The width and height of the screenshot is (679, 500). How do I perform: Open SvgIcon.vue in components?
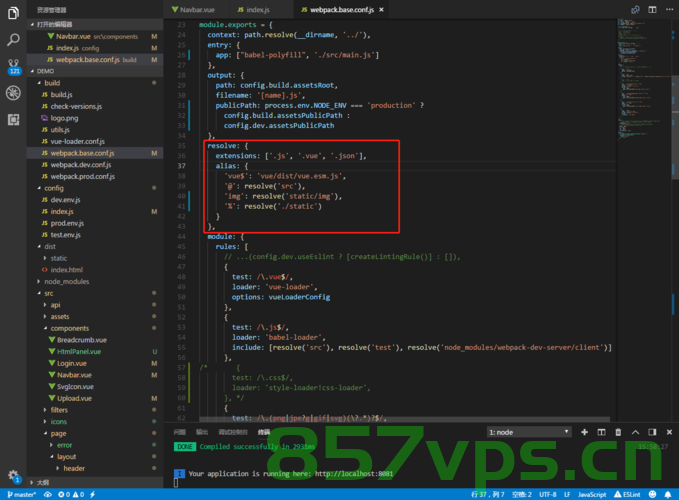tap(95, 387)
